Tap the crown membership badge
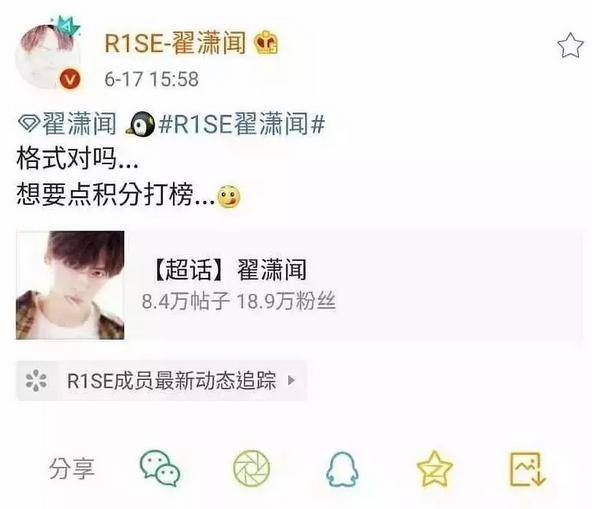The width and height of the screenshot is (592, 509). (x=267, y=42)
